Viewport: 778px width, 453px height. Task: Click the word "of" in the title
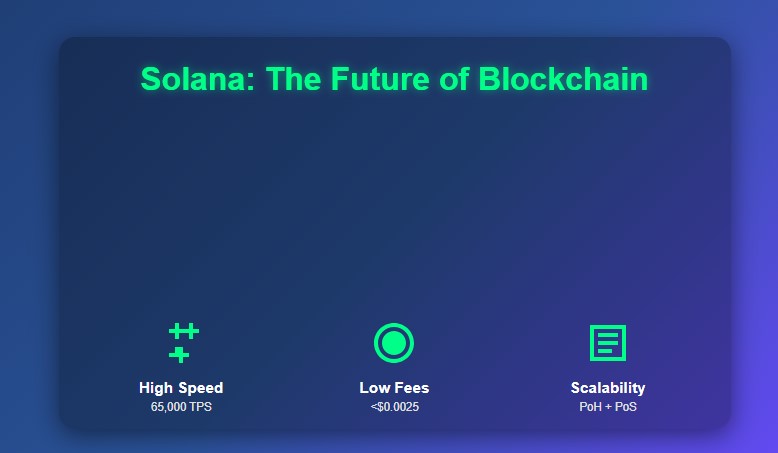point(455,80)
